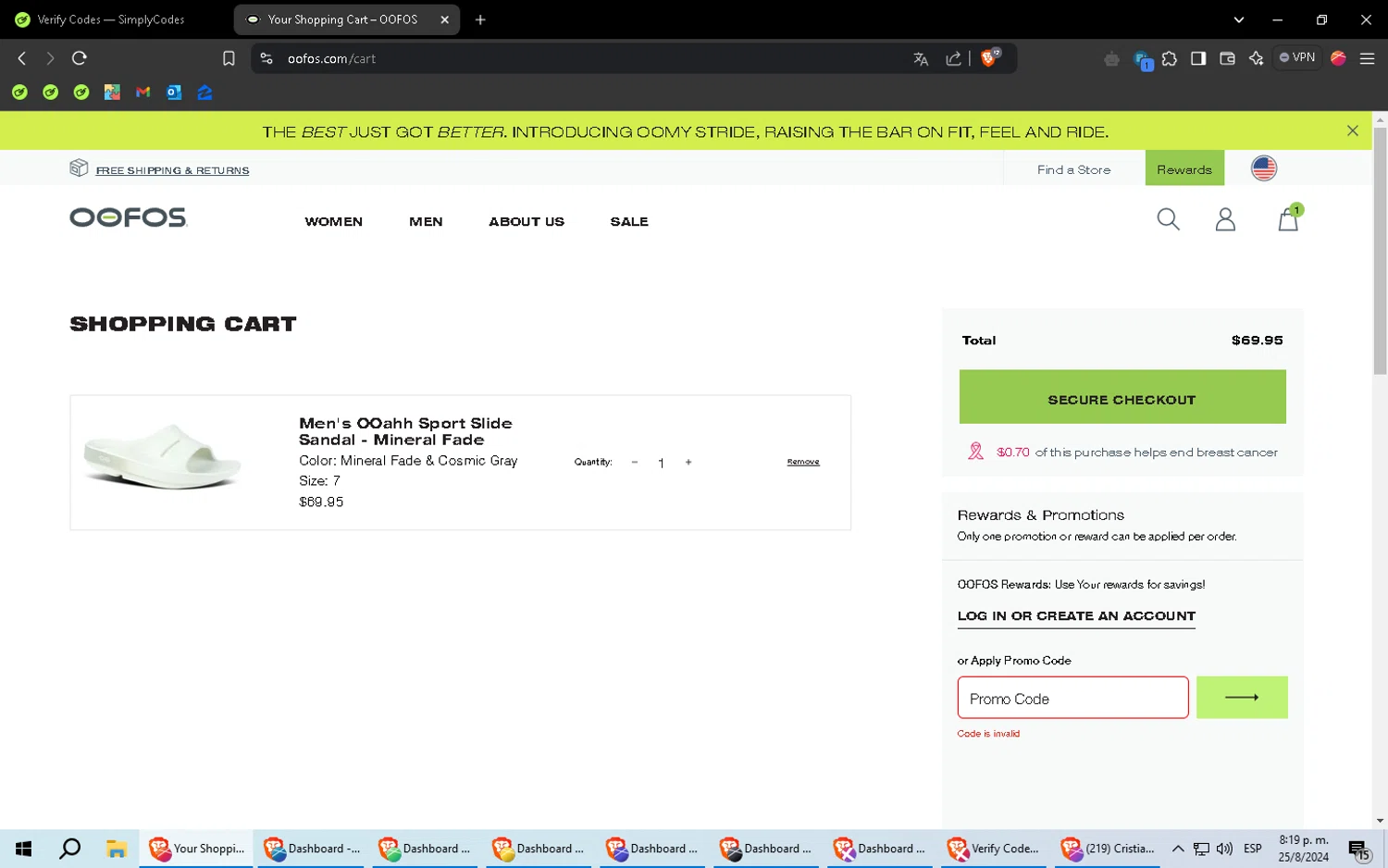Click LOG IN OR CREATE AN ACCOUNT

point(1076,616)
